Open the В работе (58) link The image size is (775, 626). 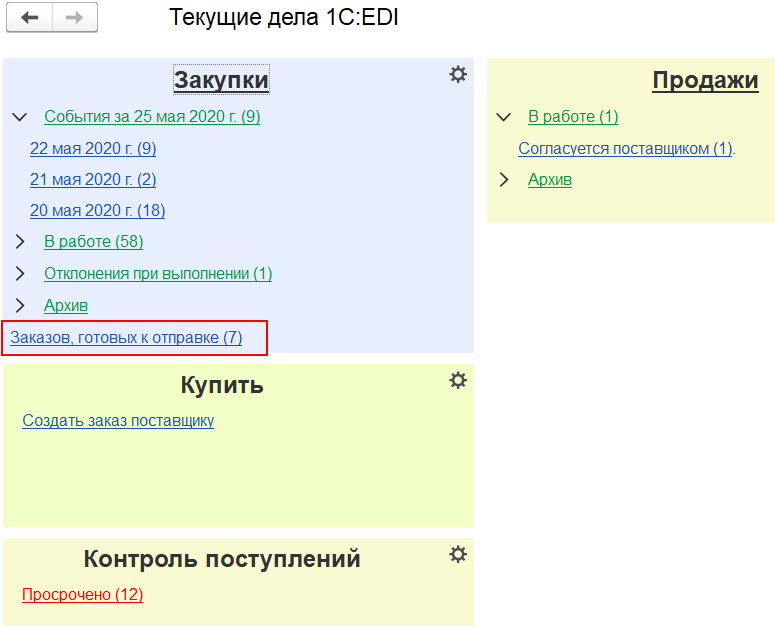[x=93, y=242]
